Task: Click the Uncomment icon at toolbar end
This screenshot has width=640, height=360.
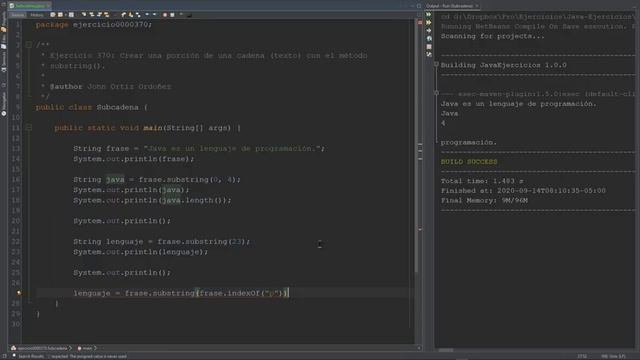Action: (189, 15)
